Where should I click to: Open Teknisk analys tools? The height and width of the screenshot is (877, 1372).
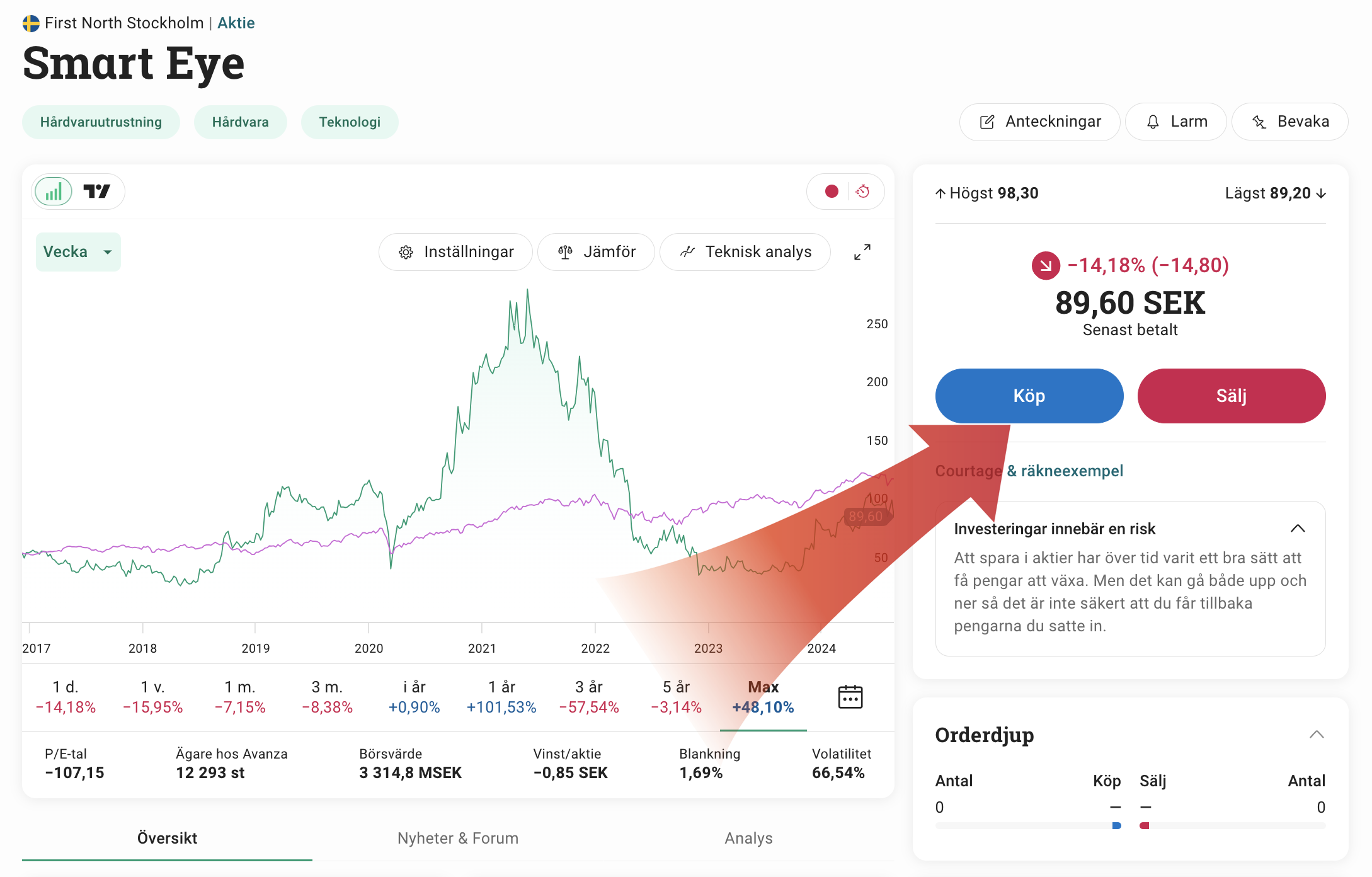[745, 252]
